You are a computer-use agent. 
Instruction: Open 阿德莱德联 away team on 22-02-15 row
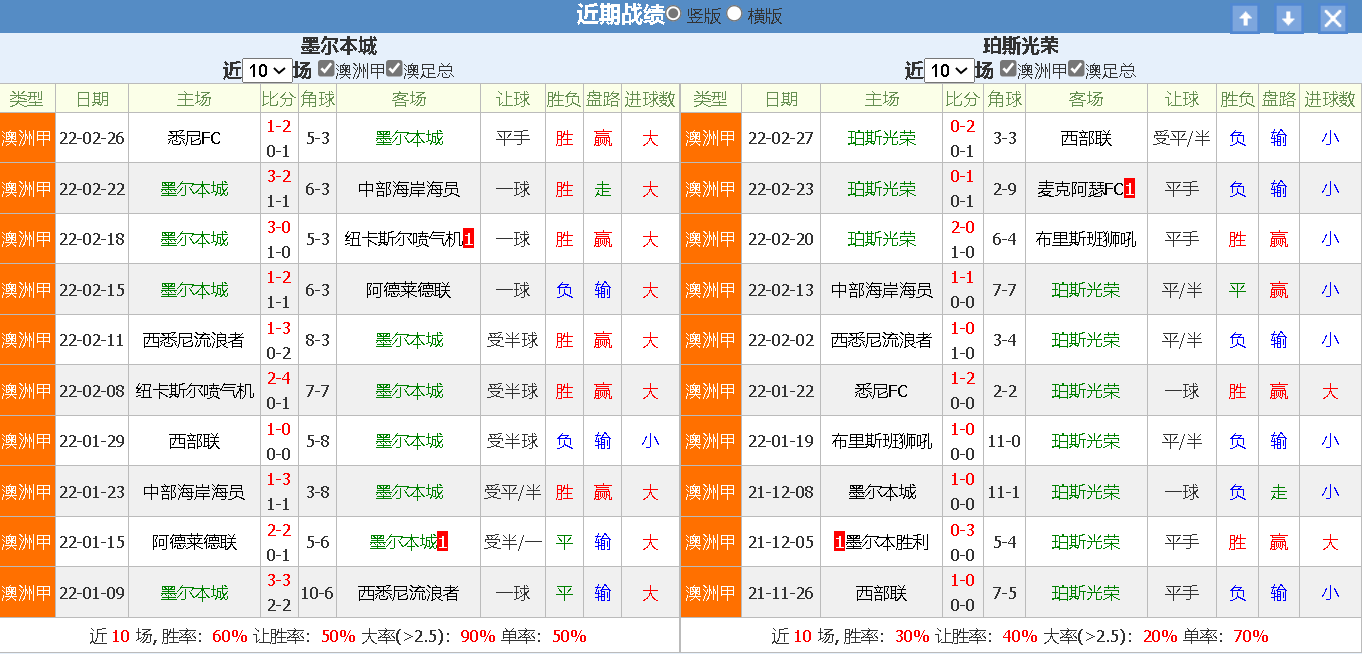point(409,290)
